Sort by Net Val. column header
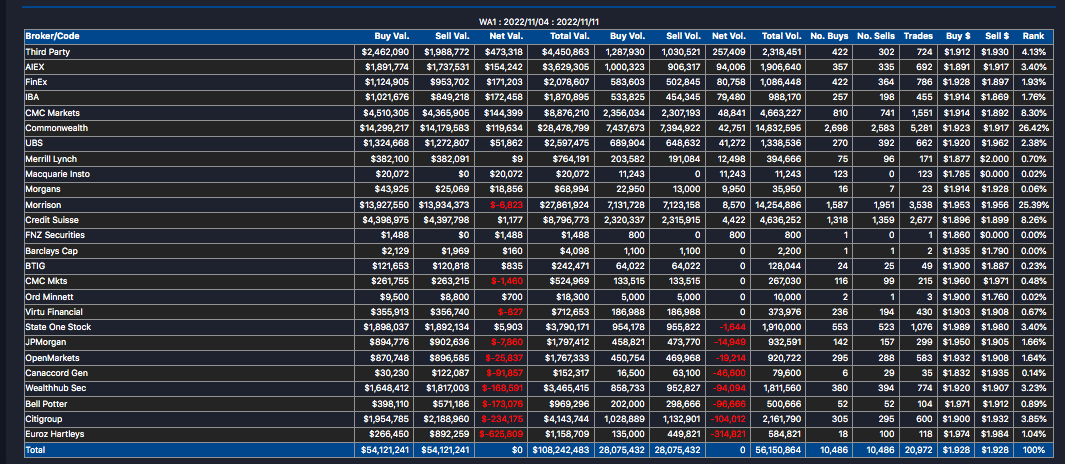Image resolution: width=1065 pixels, height=464 pixels. [x=506, y=36]
